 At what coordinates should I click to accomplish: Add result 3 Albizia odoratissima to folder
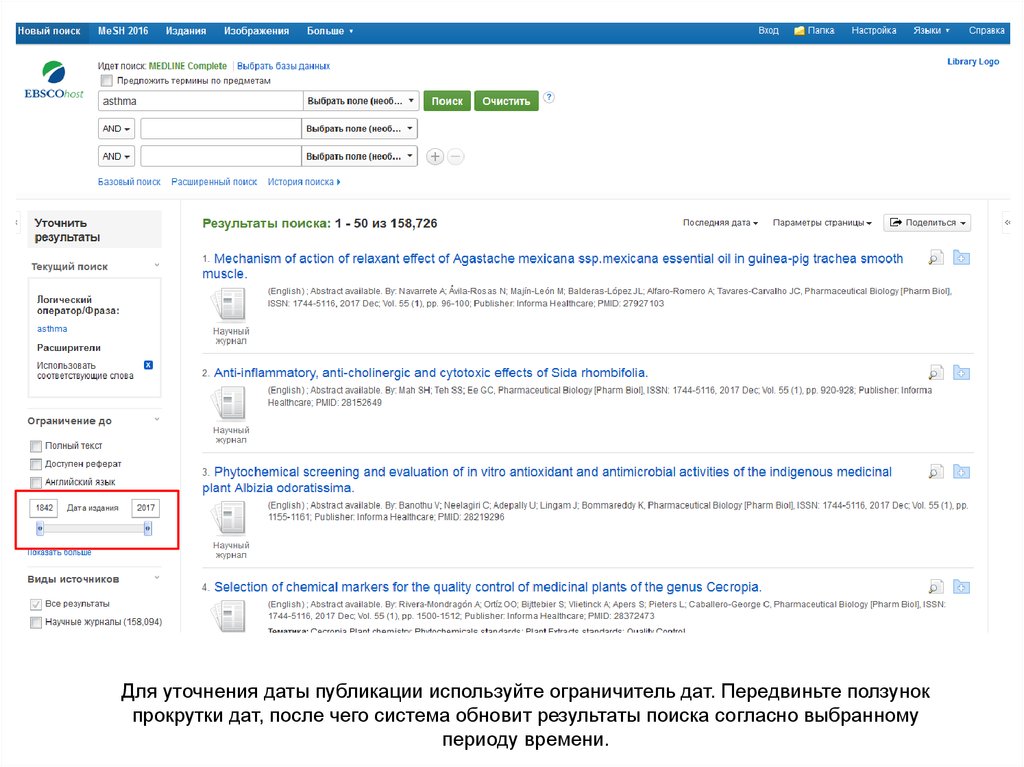[961, 472]
